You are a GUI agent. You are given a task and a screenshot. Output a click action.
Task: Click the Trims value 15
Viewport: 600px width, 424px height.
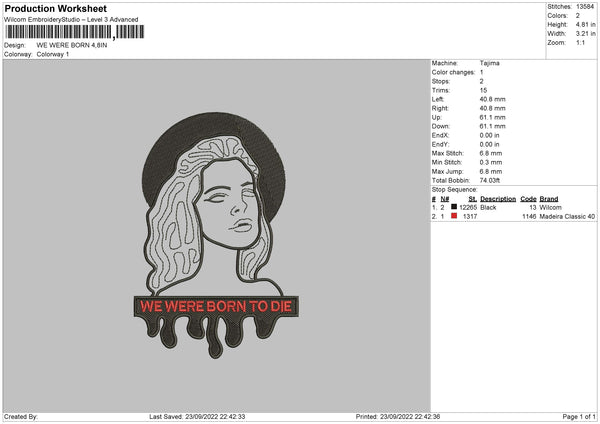[x=483, y=90]
